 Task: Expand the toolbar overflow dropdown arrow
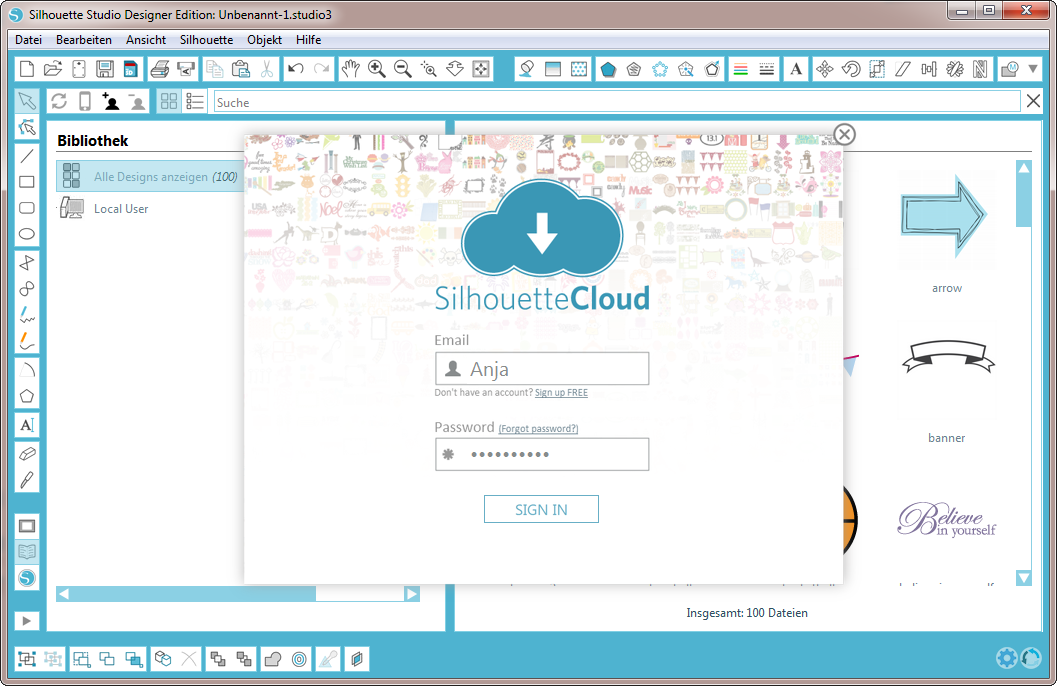coord(1033,69)
